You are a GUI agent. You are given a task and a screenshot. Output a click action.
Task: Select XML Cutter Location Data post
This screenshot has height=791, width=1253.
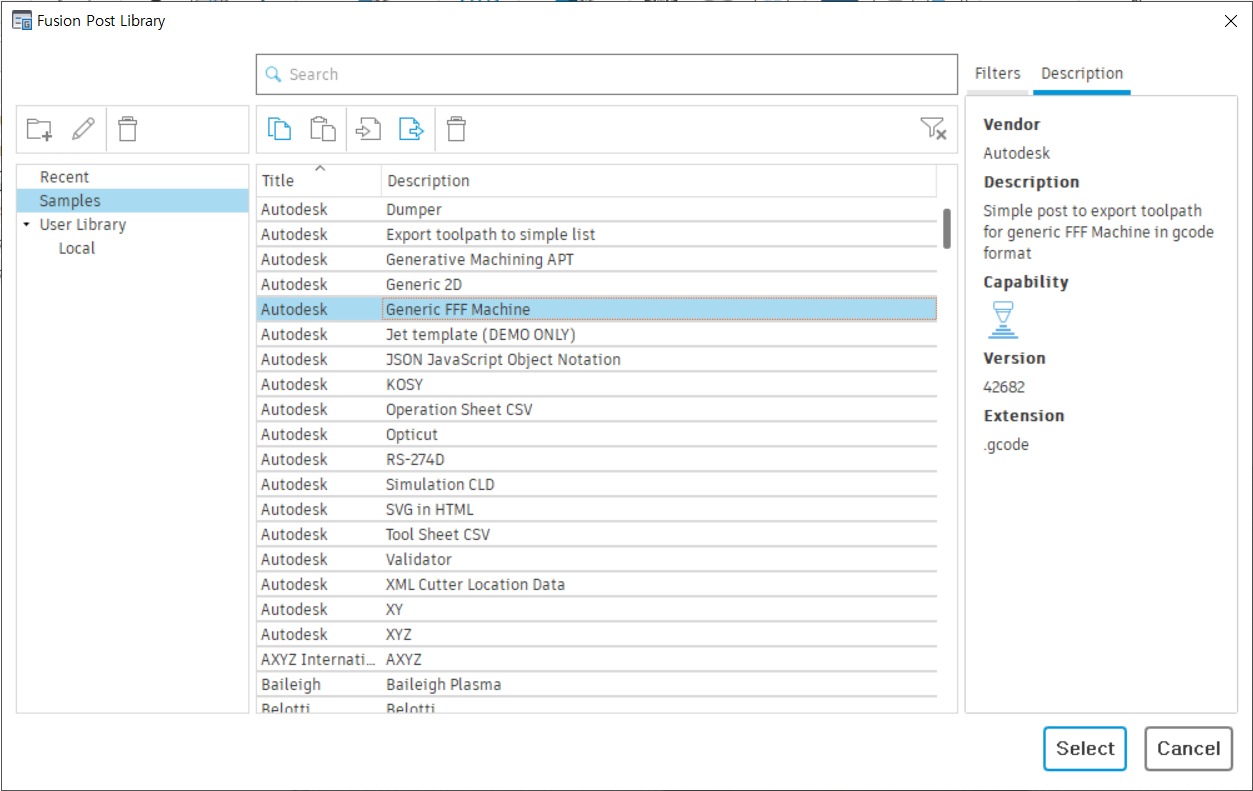point(596,585)
